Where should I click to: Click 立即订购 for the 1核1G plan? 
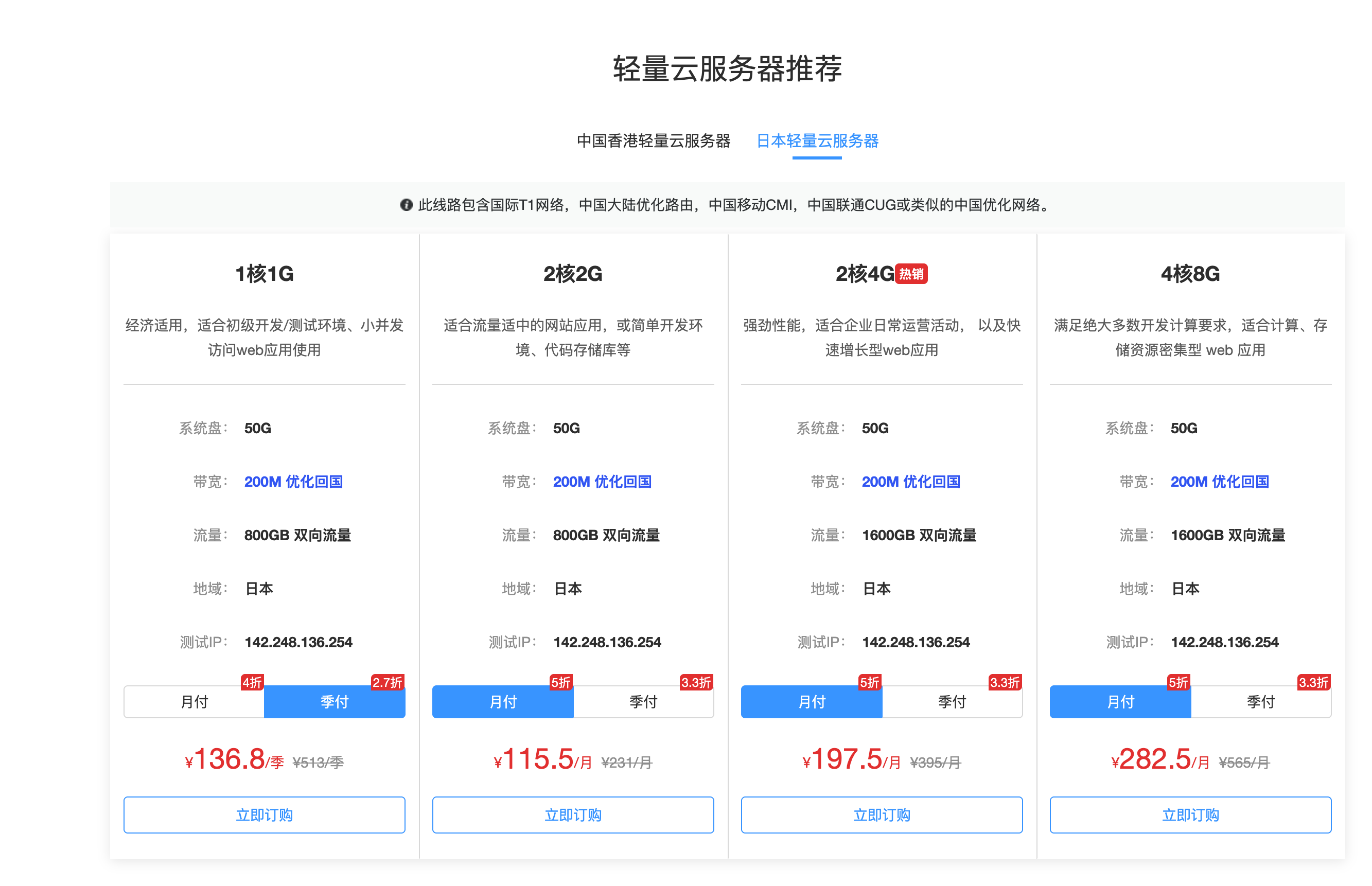pos(264,814)
